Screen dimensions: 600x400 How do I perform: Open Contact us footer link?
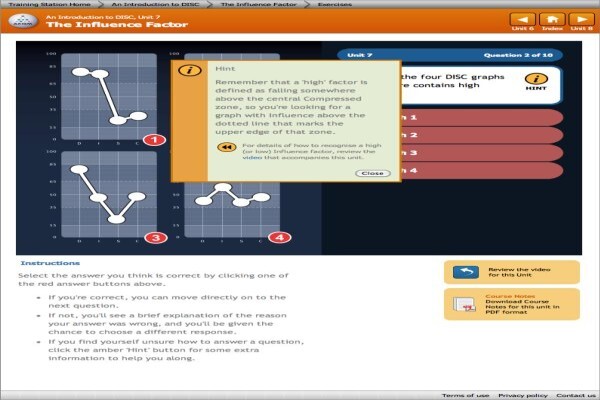click(576, 395)
